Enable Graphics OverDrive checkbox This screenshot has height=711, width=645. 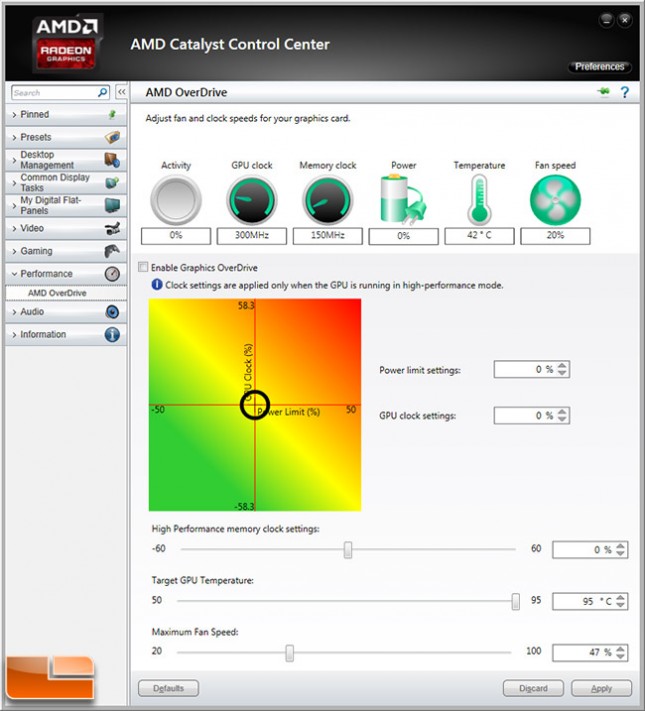(143, 267)
